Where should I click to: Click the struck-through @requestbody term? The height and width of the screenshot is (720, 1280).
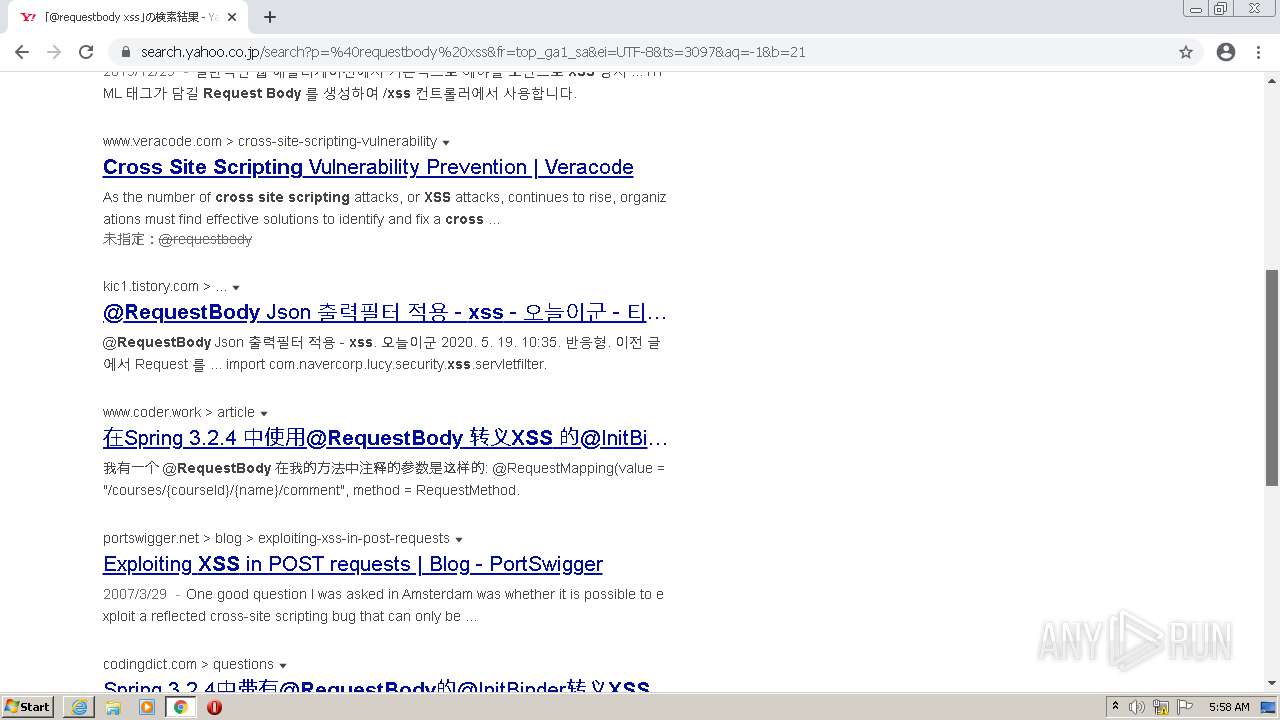(205, 239)
